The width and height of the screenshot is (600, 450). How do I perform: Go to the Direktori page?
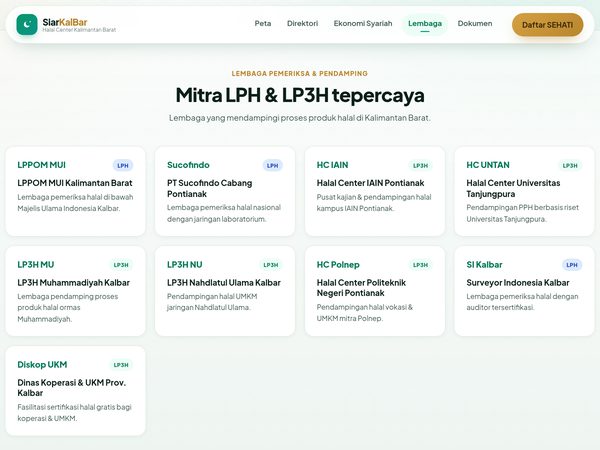302,23
